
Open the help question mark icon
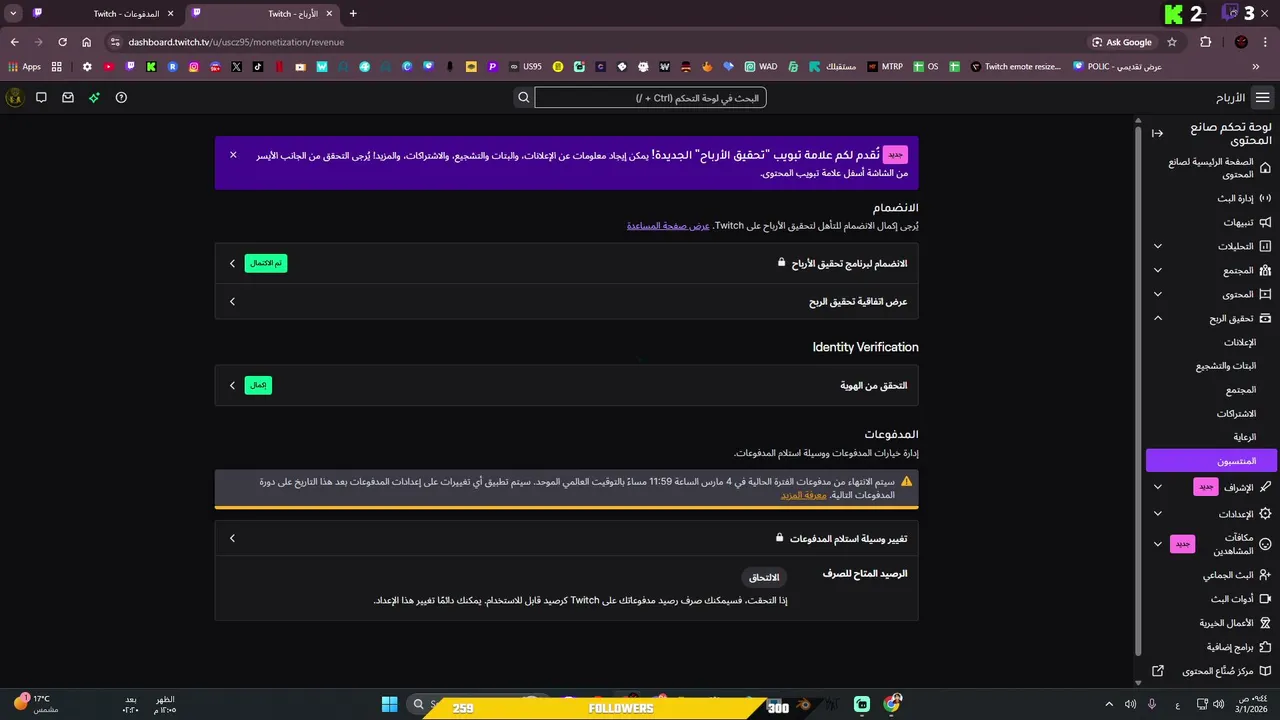point(121,98)
